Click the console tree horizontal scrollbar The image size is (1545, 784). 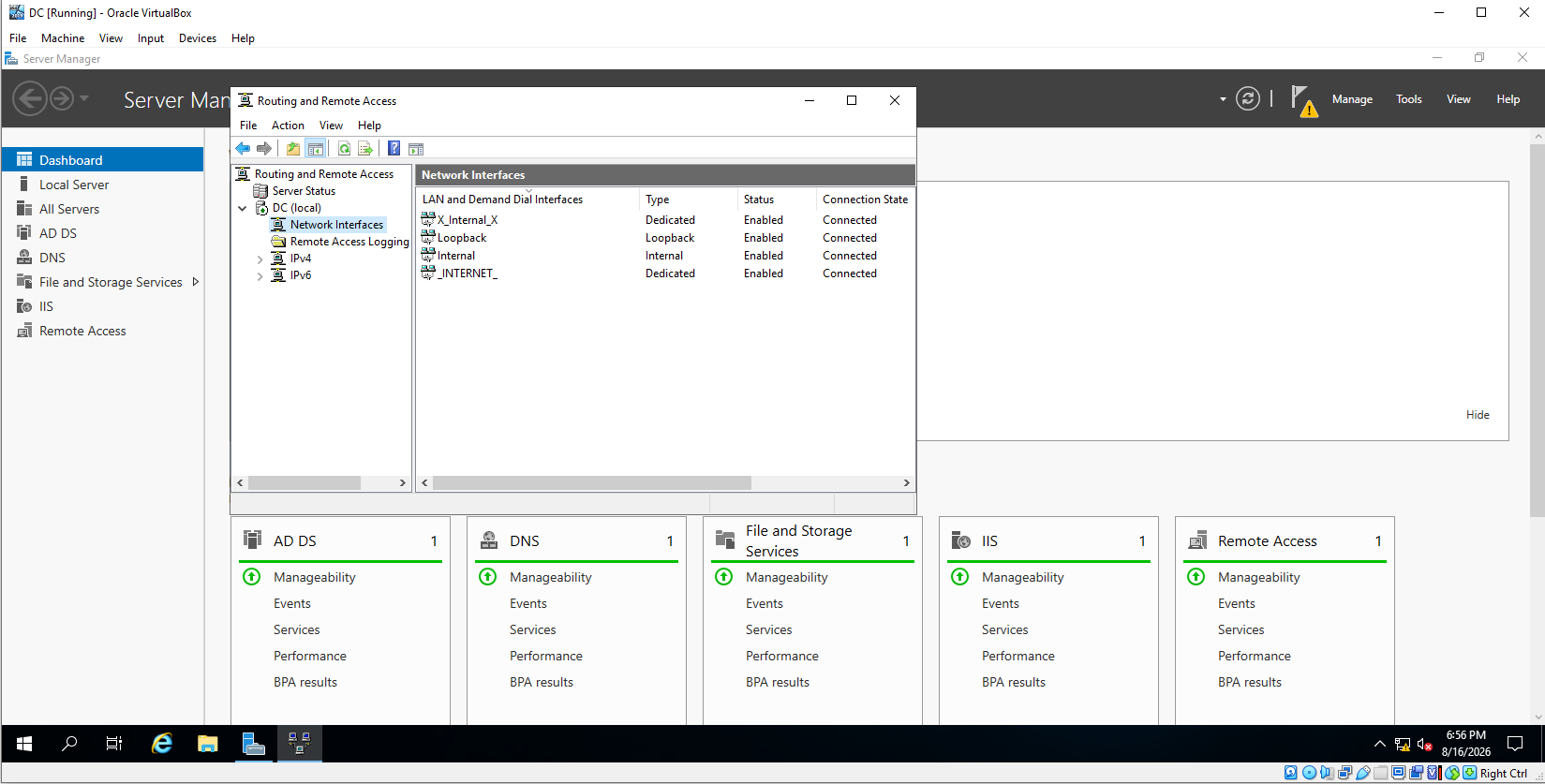tap(305, 482)
